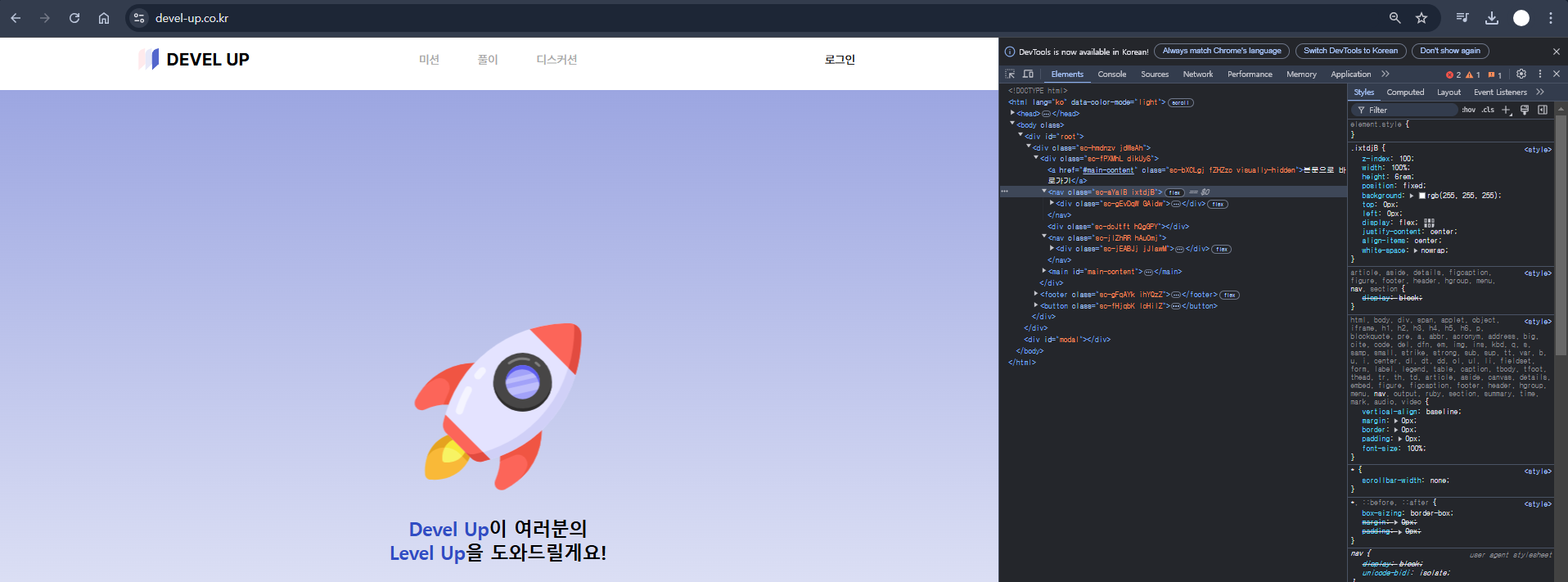Screen dimensions: 1568x582
Task: Switch to the Sources tab
Action: pyautogui.click(x=1155, y=74)
